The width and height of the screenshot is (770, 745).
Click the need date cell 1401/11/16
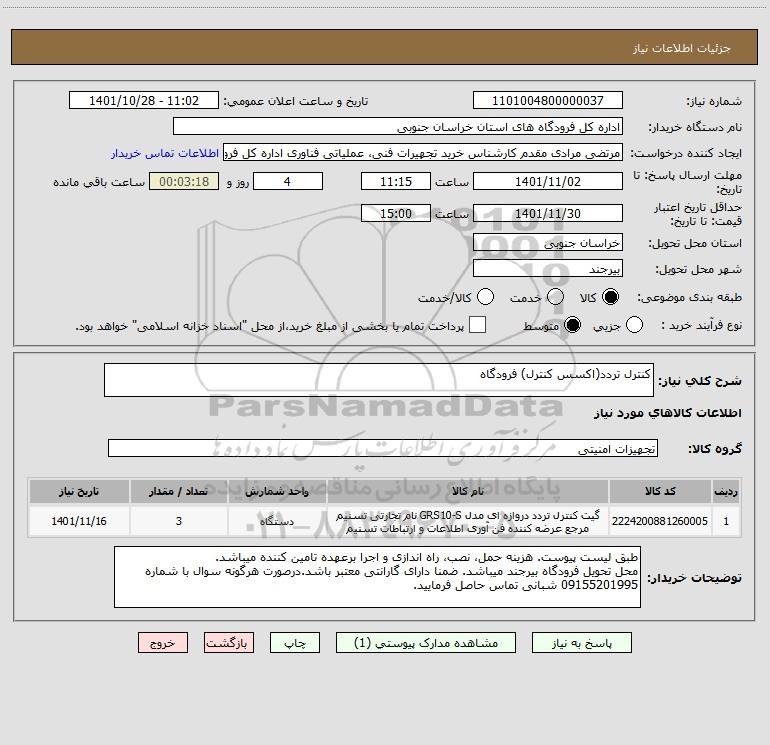pyautogui.click(x=79, y=521)
